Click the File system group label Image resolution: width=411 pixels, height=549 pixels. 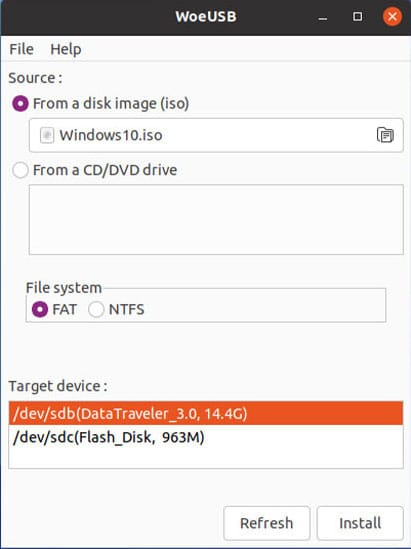[64, 288]
